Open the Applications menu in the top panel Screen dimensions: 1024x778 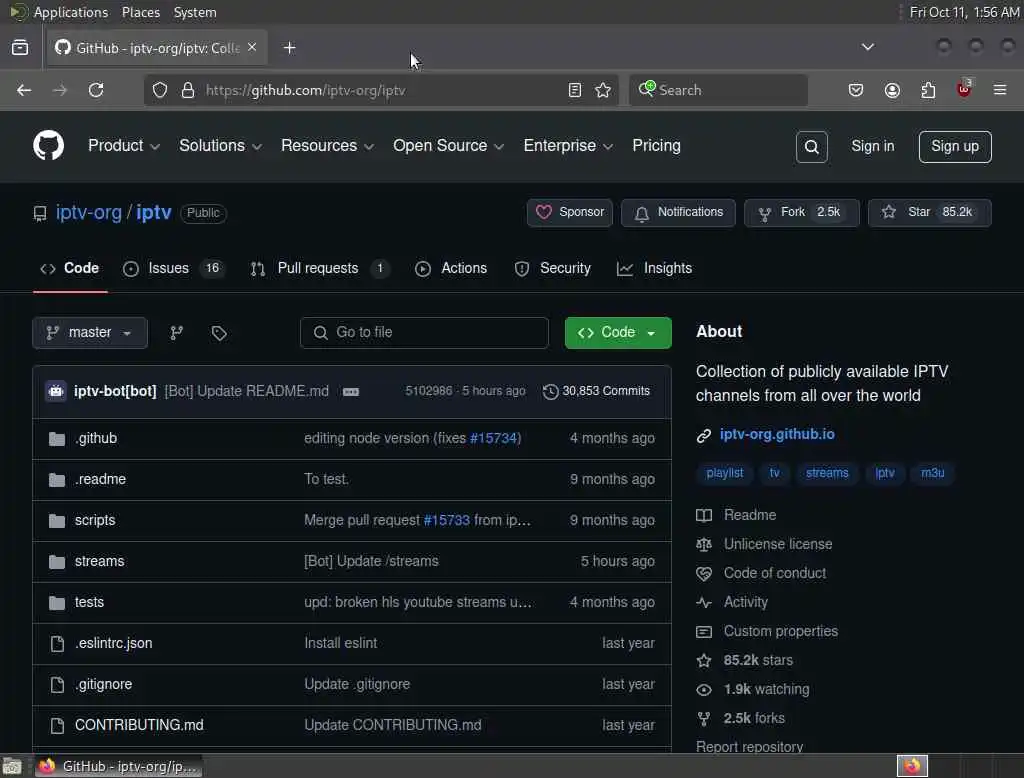tap(71, 12)
